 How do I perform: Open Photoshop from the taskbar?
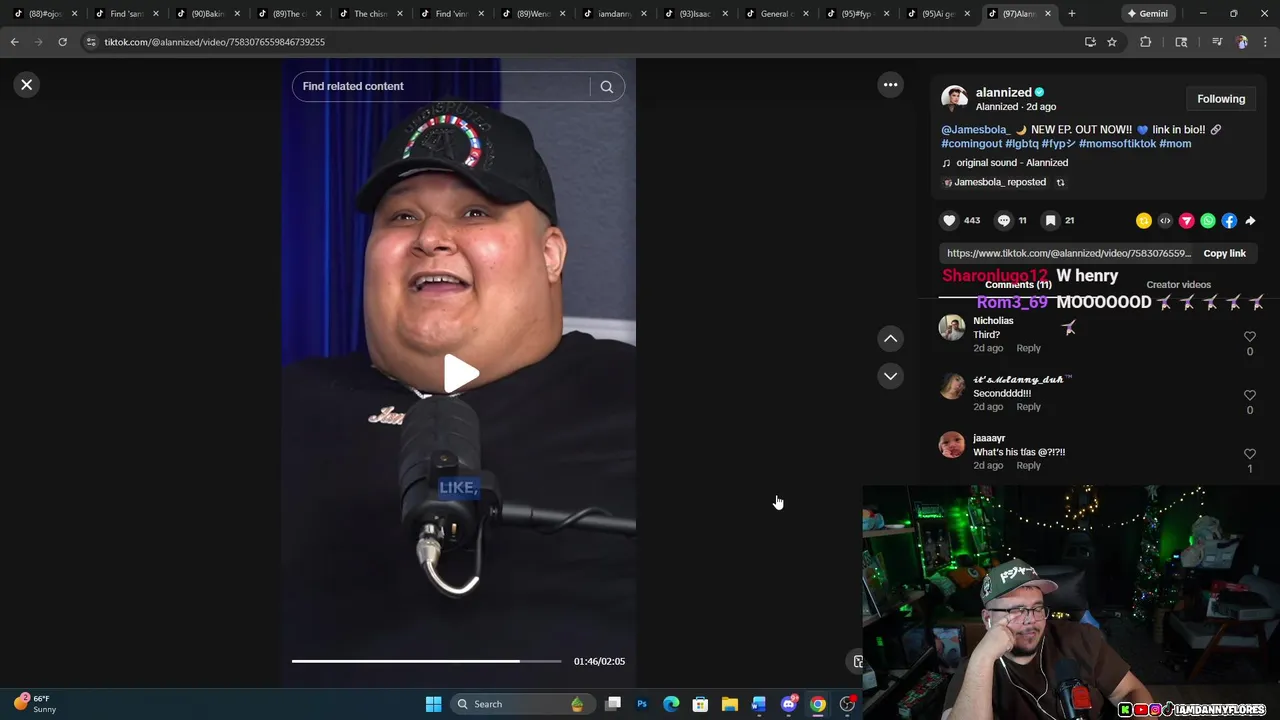642,704
